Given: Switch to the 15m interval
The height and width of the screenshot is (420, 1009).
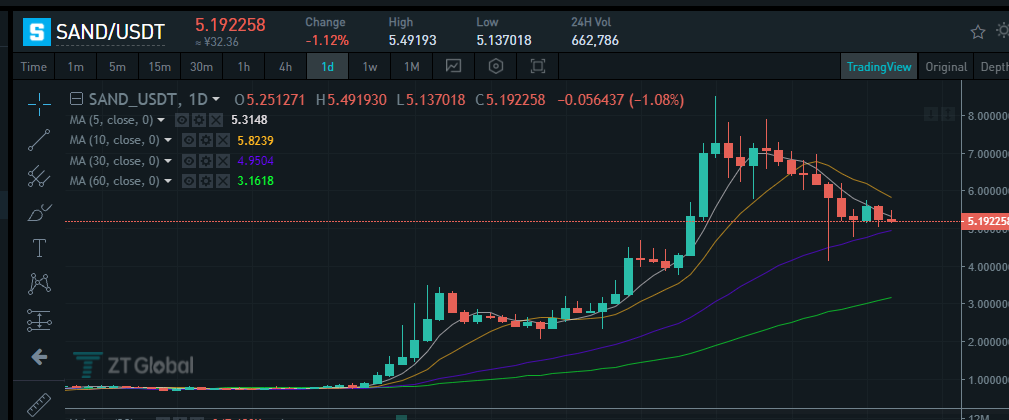Looking at the screenshot, I should point(159,66).
